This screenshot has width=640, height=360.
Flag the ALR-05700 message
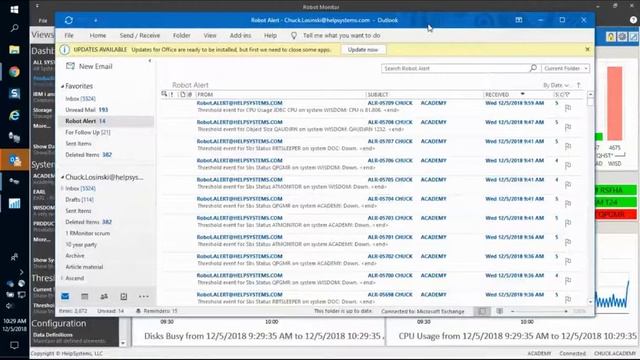568,281
